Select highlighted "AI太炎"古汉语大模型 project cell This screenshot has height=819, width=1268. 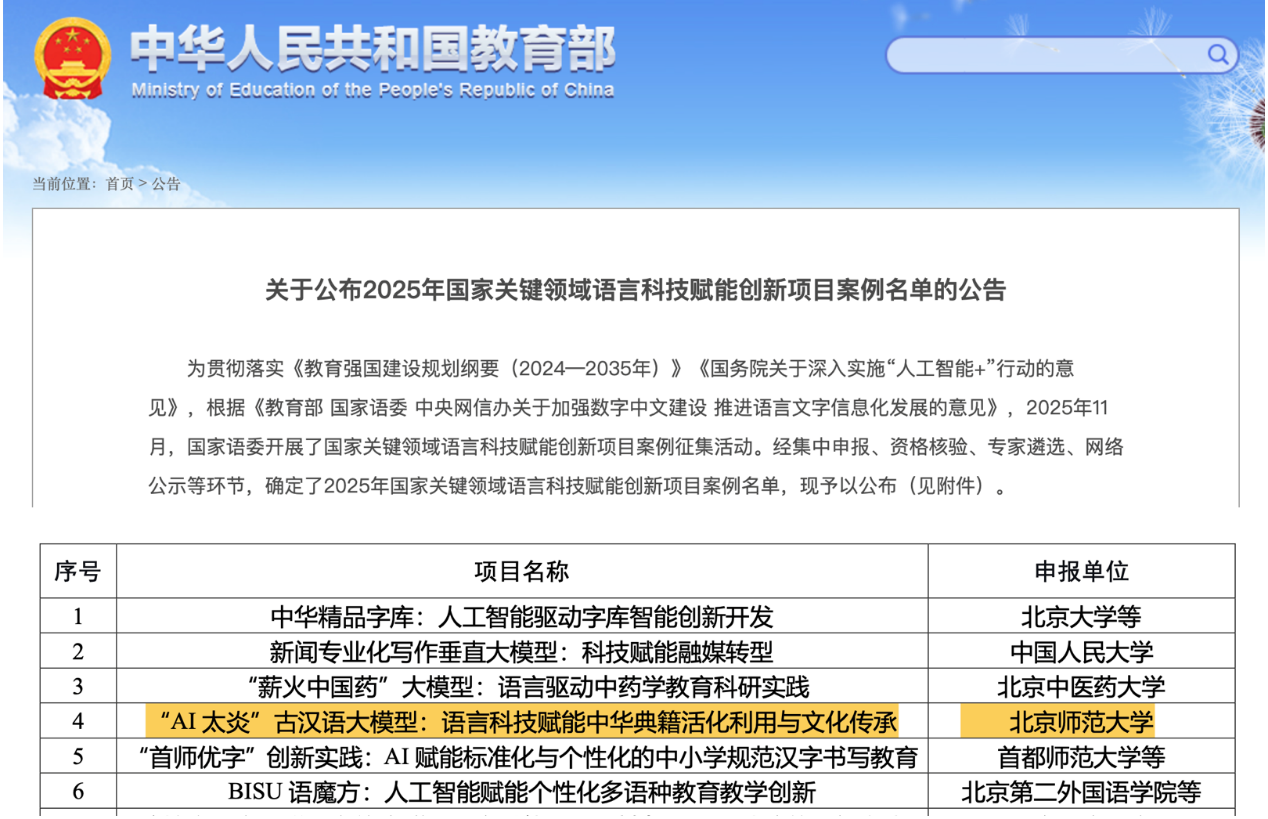tap(522, 722)
